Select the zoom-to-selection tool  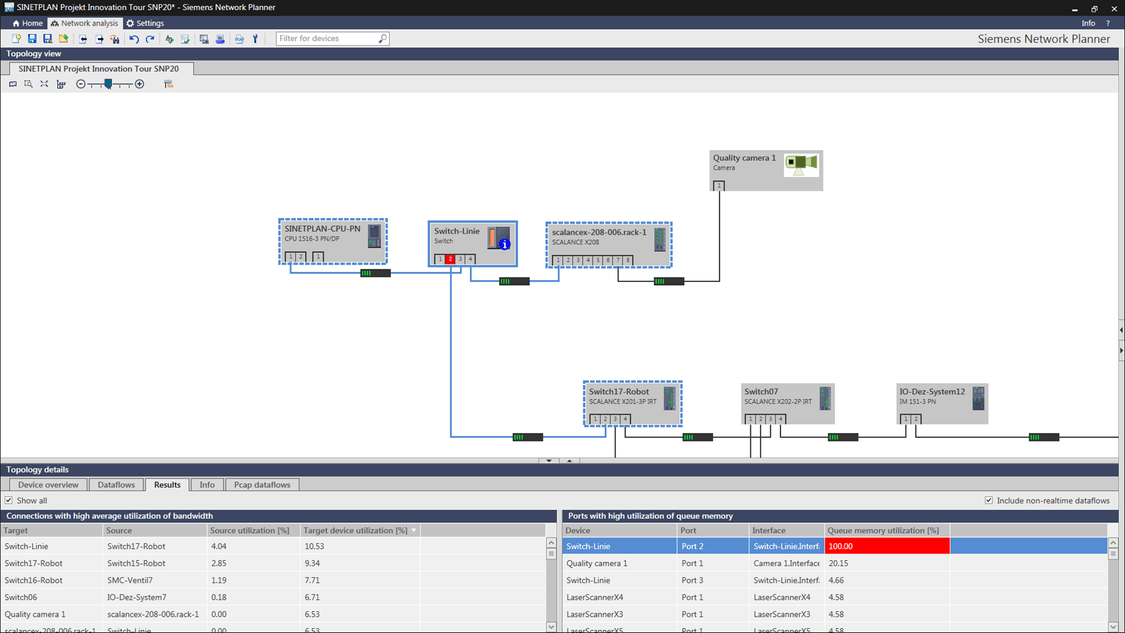(x=28, y=84)
